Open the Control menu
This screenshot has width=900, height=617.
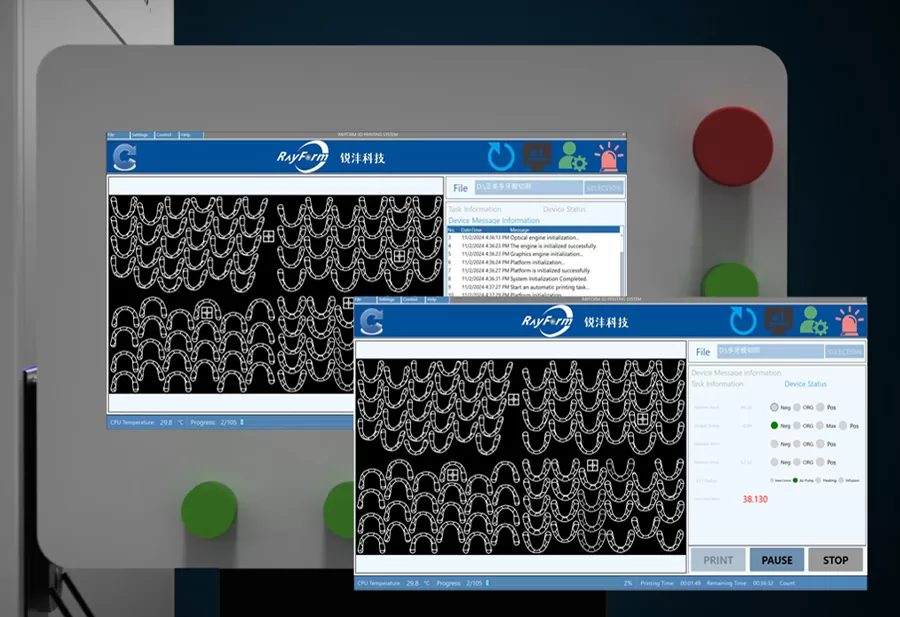(x=410, y=299)
